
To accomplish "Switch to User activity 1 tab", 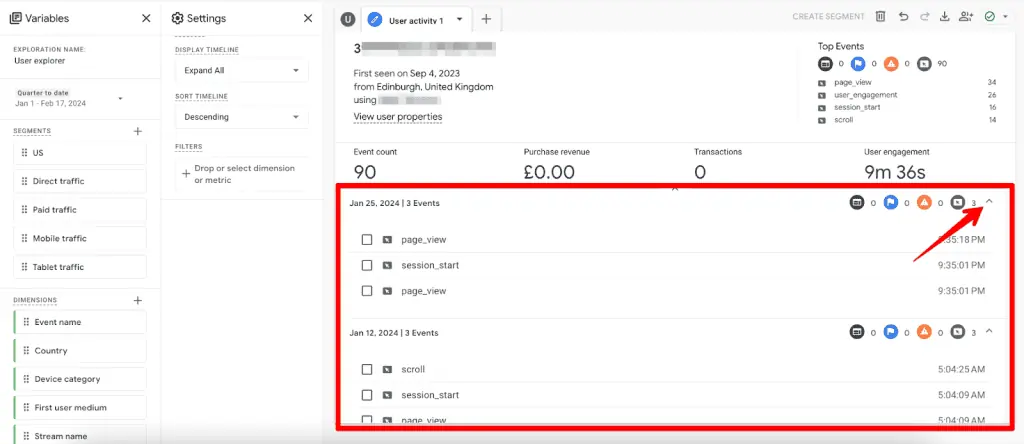I will (x=415, y=20).
